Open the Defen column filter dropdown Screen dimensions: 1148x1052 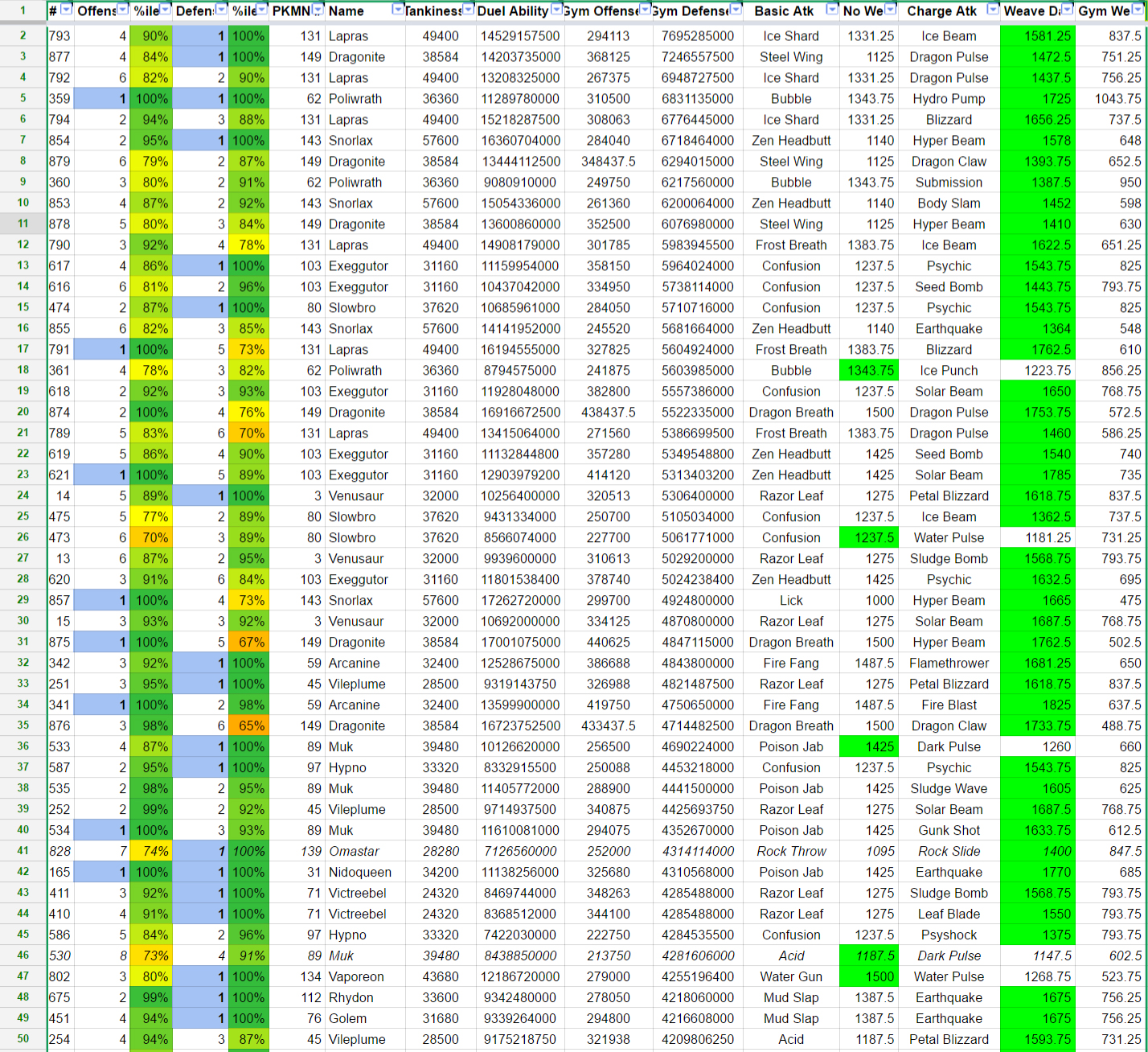point(221,10)
